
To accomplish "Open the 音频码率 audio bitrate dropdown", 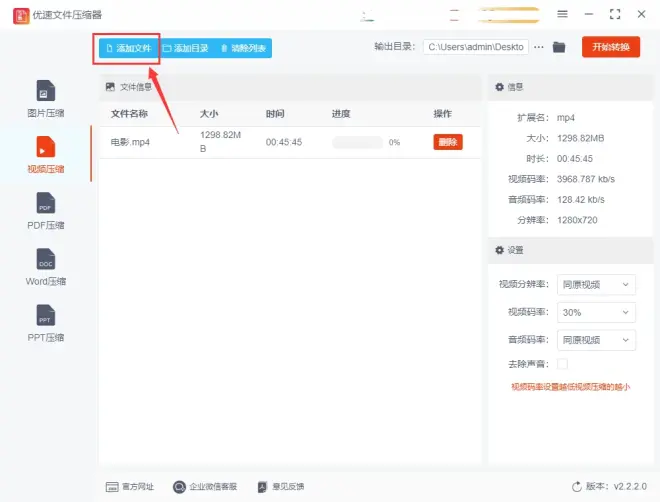I will click(596, 340).
